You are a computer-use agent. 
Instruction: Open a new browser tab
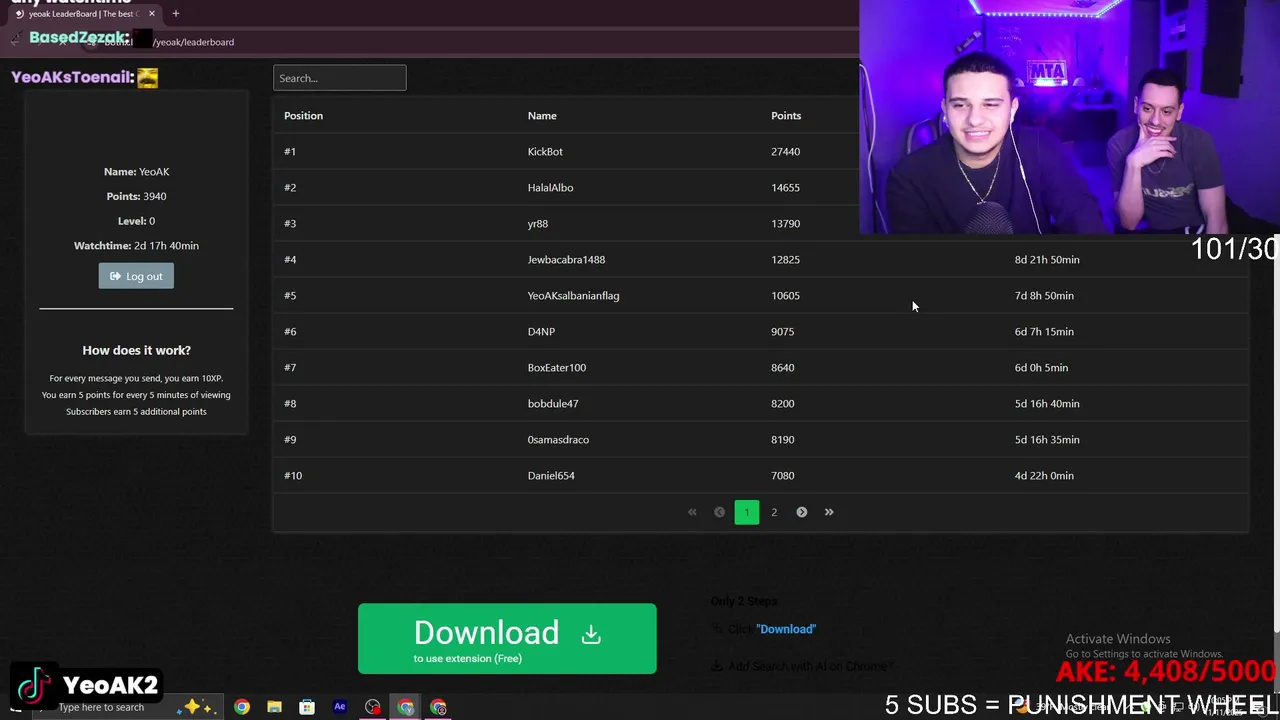click(x=175, y=13)
